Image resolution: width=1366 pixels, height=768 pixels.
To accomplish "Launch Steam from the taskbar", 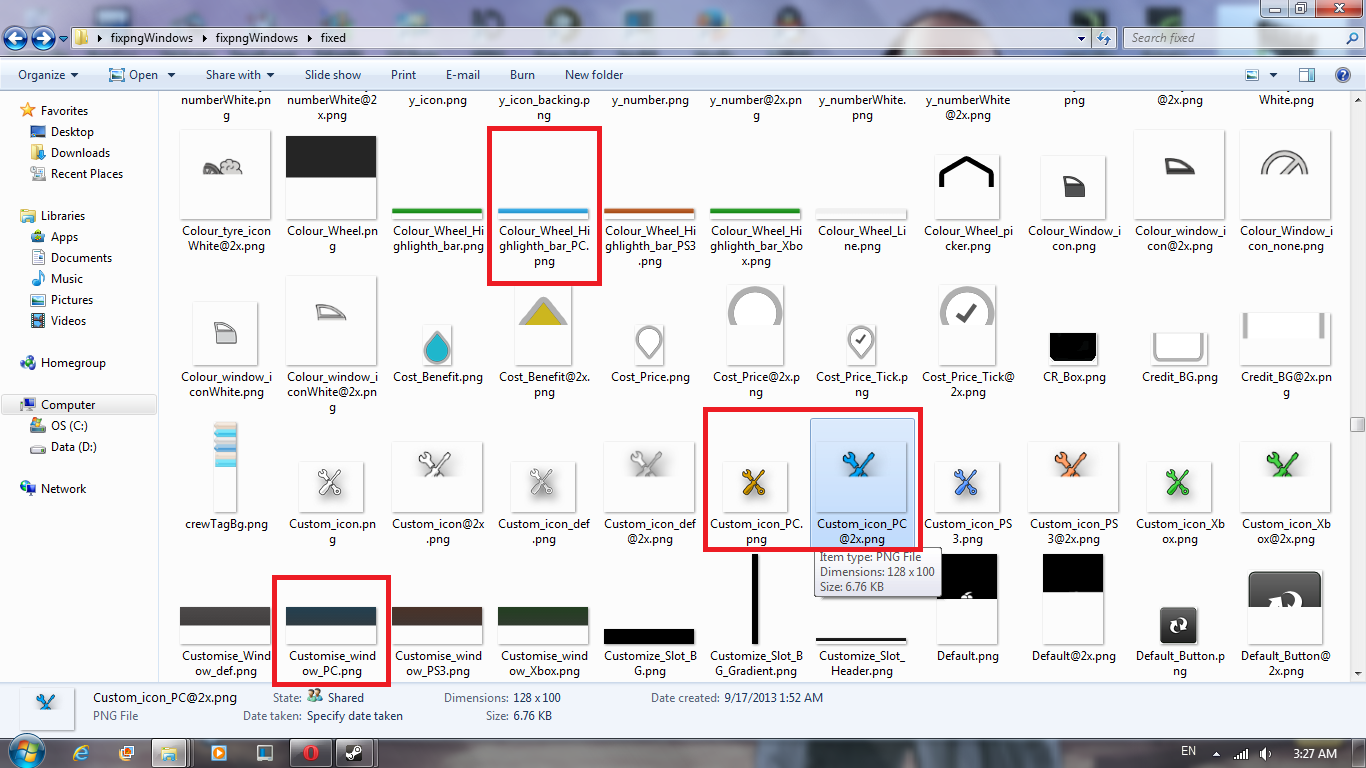I will [355, 753].
